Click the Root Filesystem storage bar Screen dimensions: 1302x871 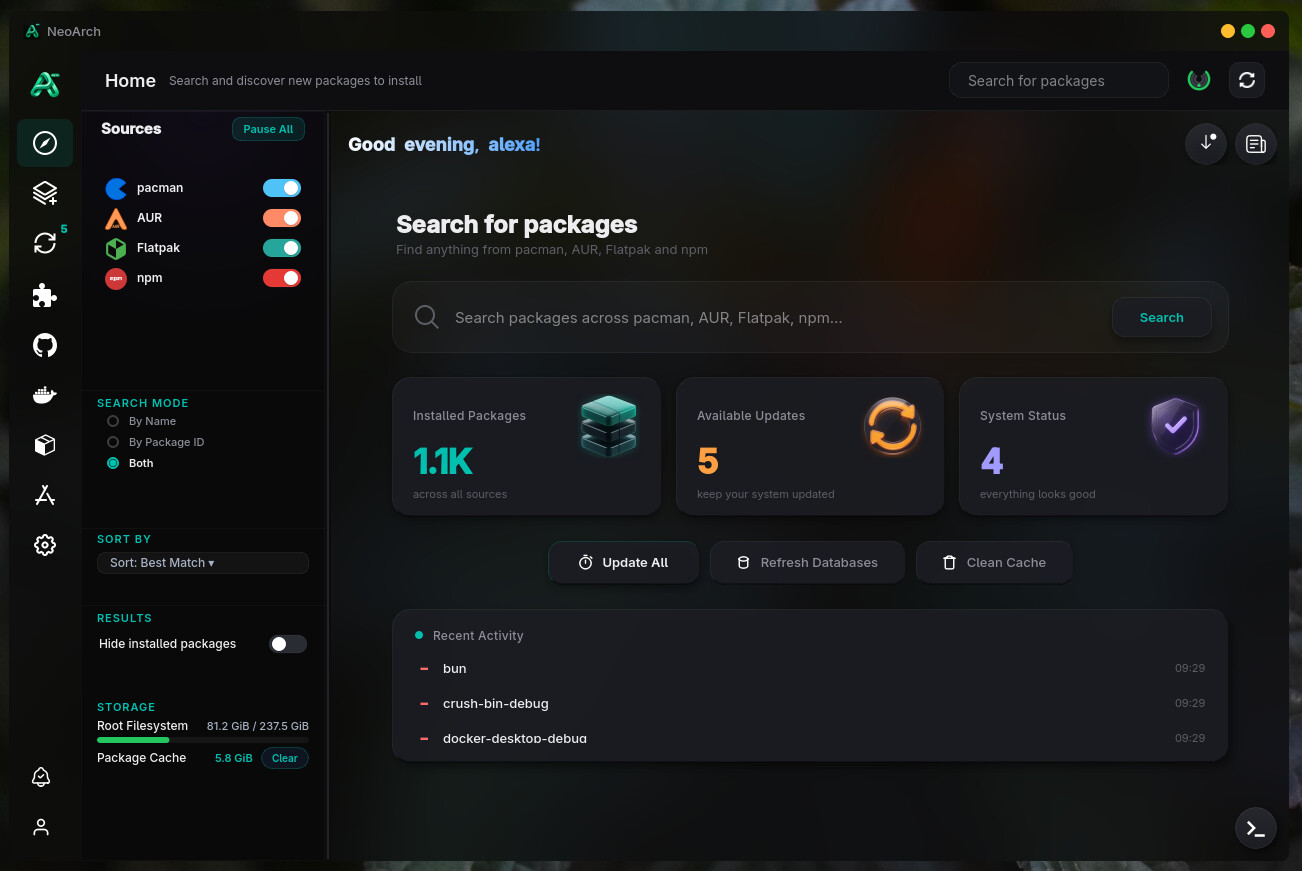203,740
